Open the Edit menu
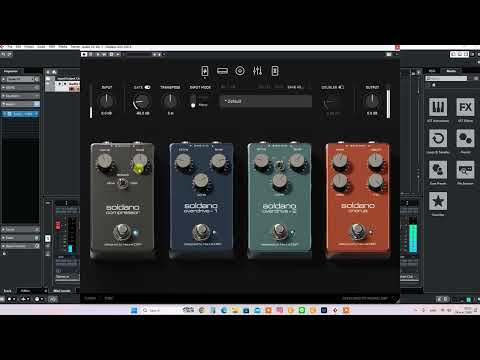Viewport: 480px width, 360px height. coord(18,47)
